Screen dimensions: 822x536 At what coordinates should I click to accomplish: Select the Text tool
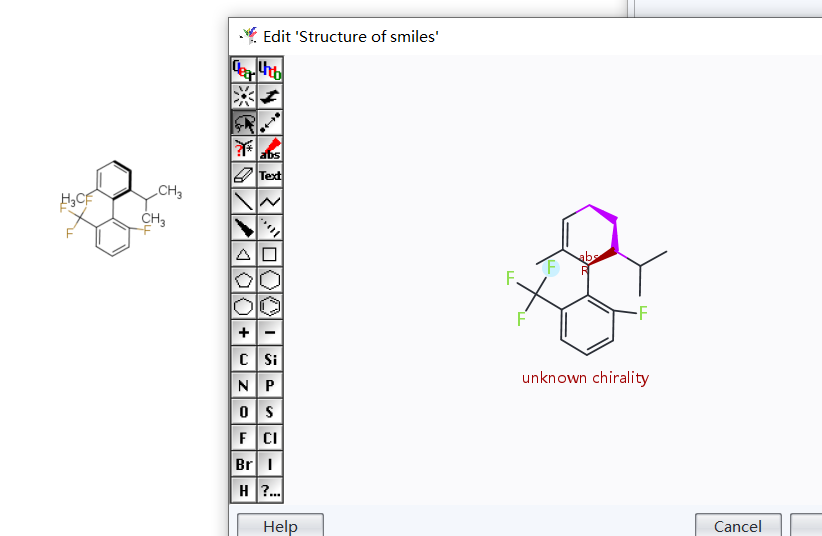tap(270, 175)
